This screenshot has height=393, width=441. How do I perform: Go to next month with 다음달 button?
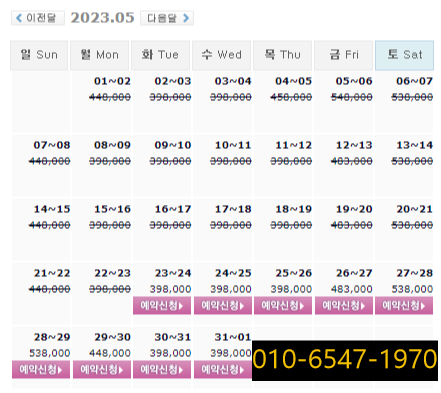tap(167, 18)
